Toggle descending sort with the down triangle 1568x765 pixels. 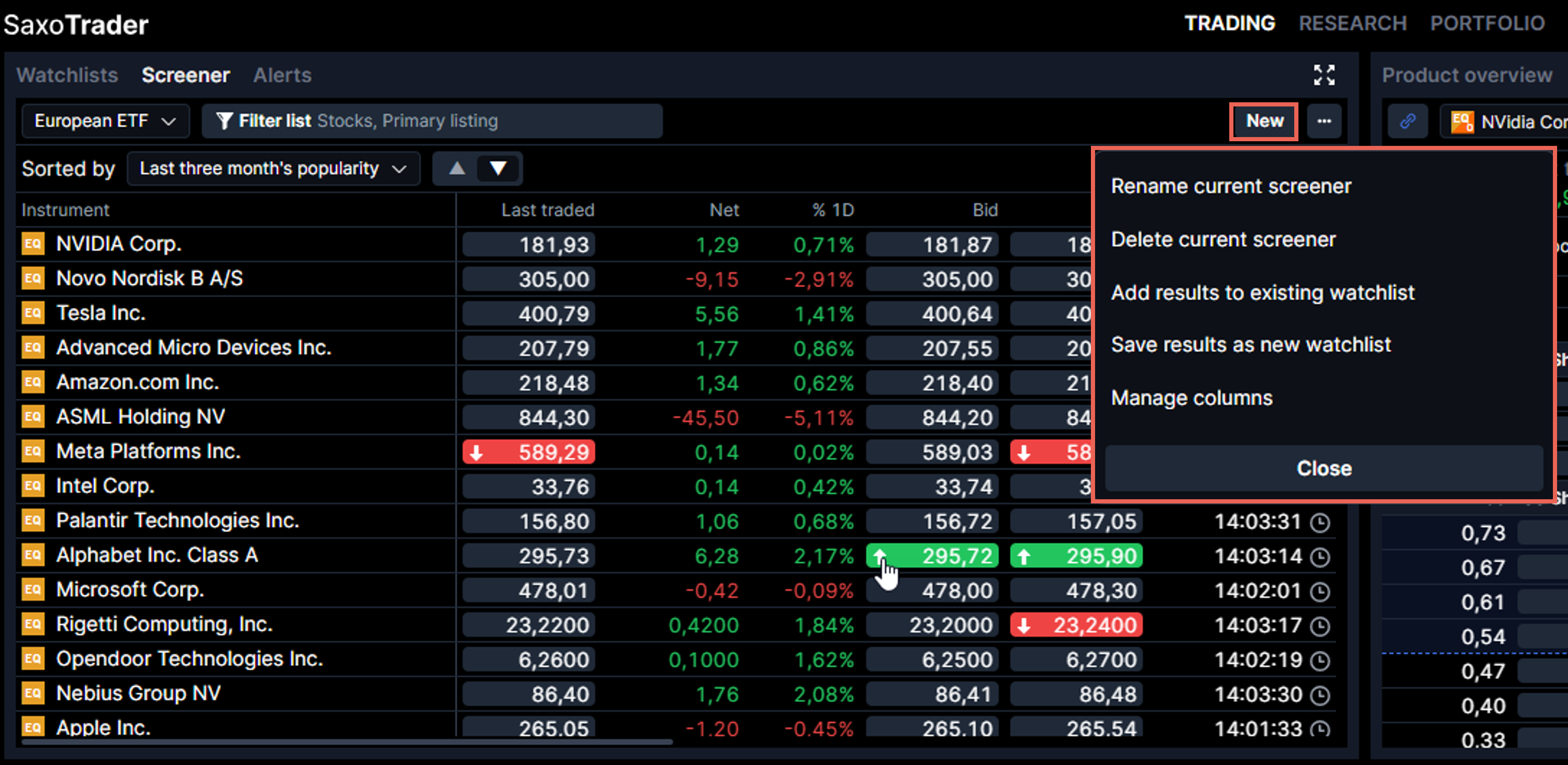point(498,169)
